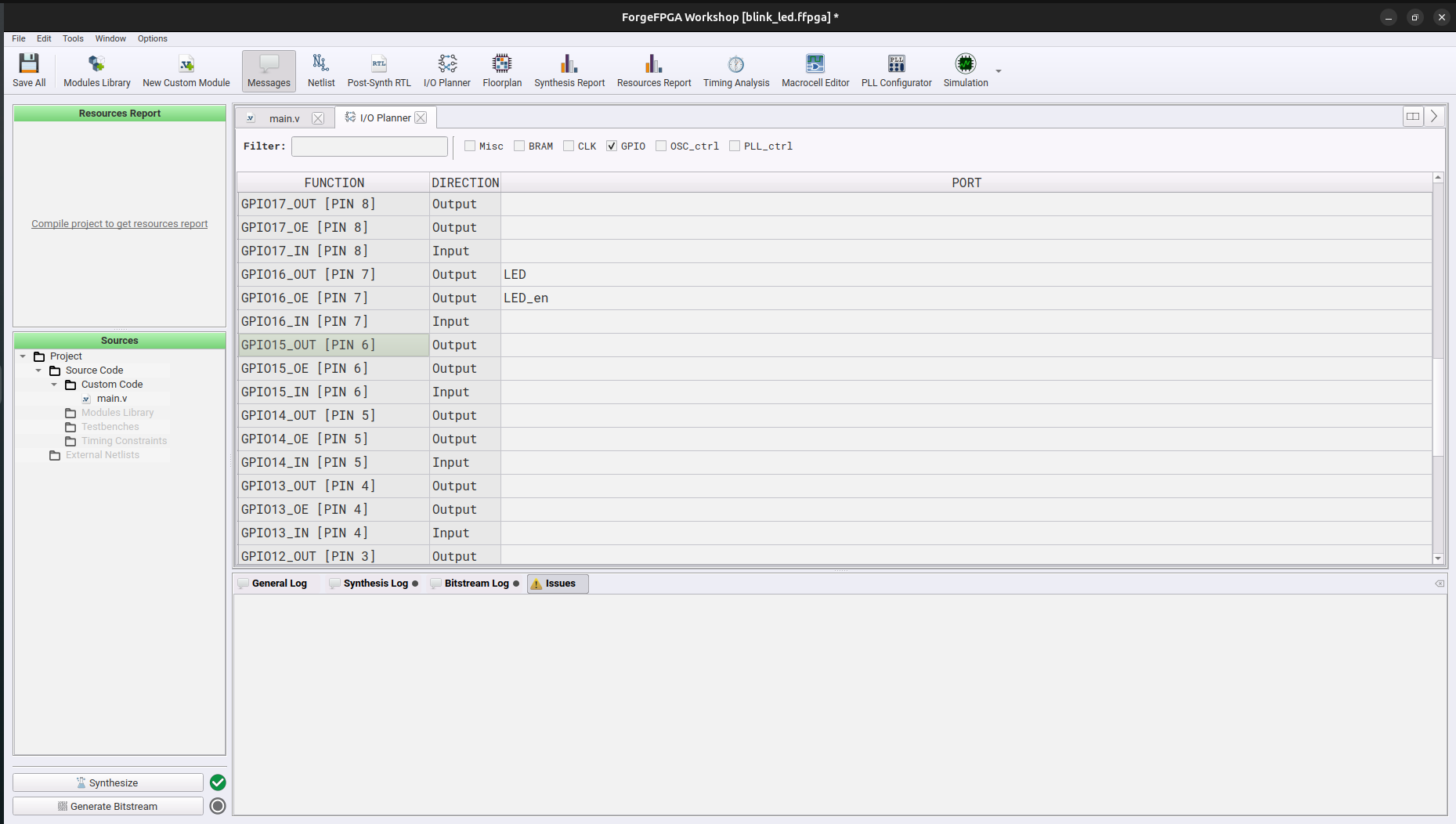
Task: Enable the CLK filter checkbox
Action: pyautogui.click(x=569, y=146)
